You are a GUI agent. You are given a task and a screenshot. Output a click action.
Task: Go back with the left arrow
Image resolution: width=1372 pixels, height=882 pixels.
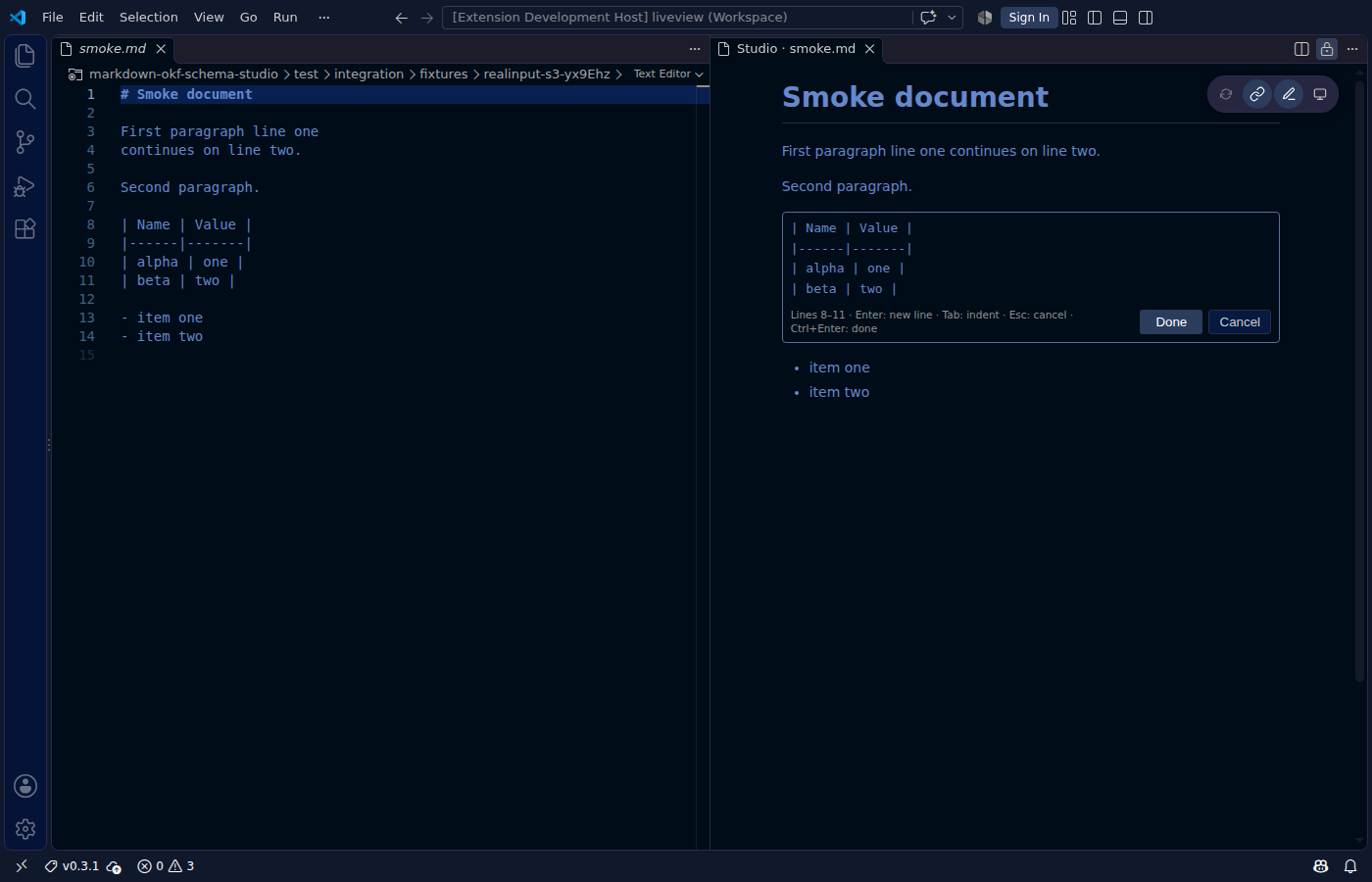coord(401,18)
